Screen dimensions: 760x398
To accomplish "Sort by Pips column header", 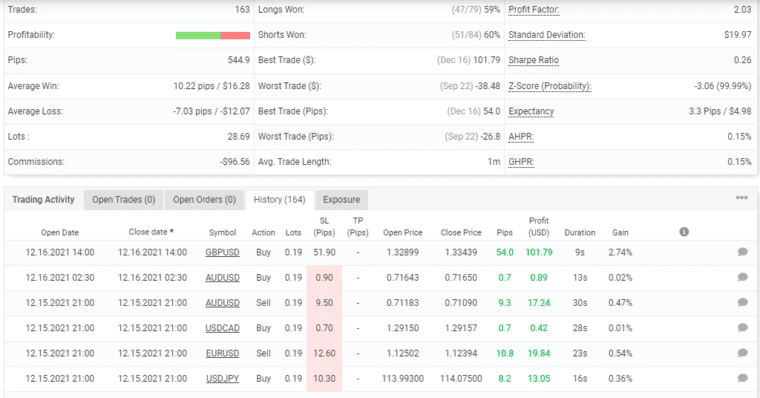I will pyautogui.click(x=505, y=232).
